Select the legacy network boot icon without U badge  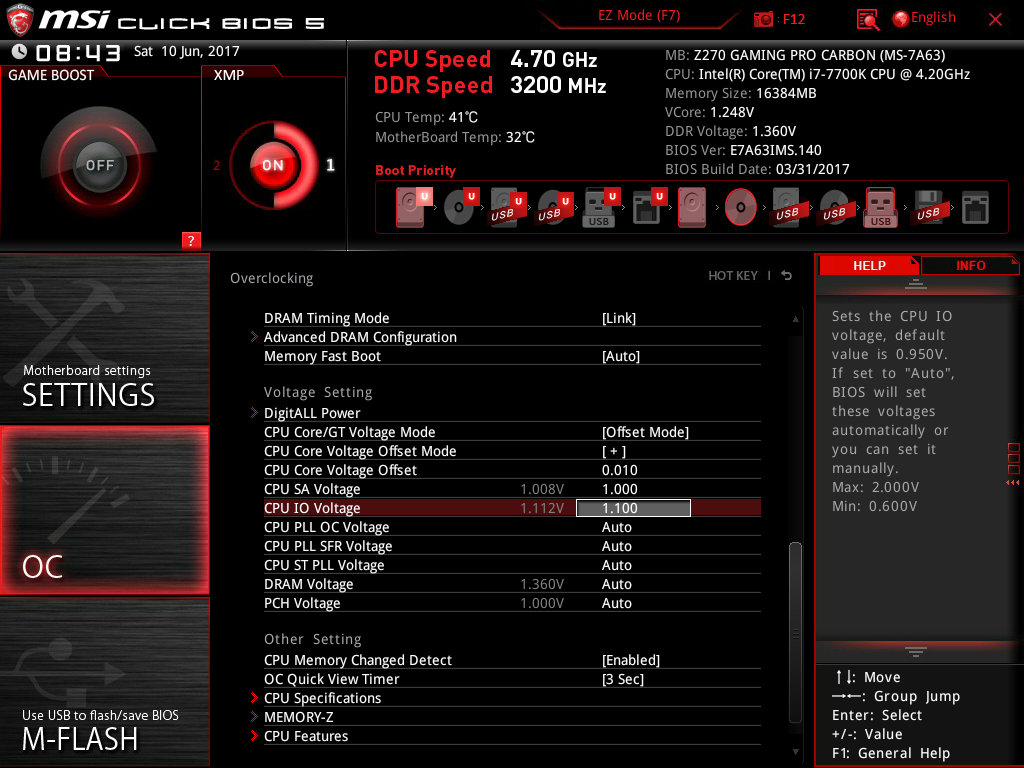[975, 208]
